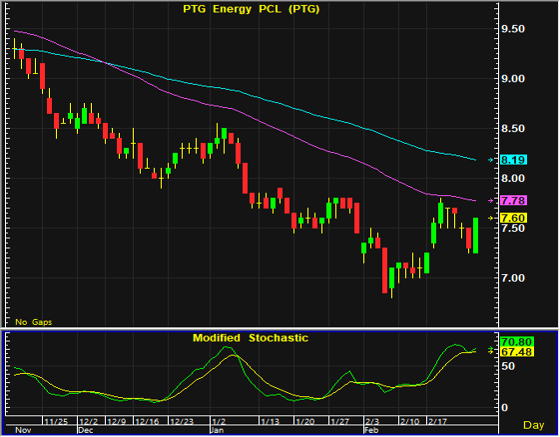Click the 8.00 price axis label
This screenshot has width=560, height=437.
pyautogui.click(x=513, y=178)
